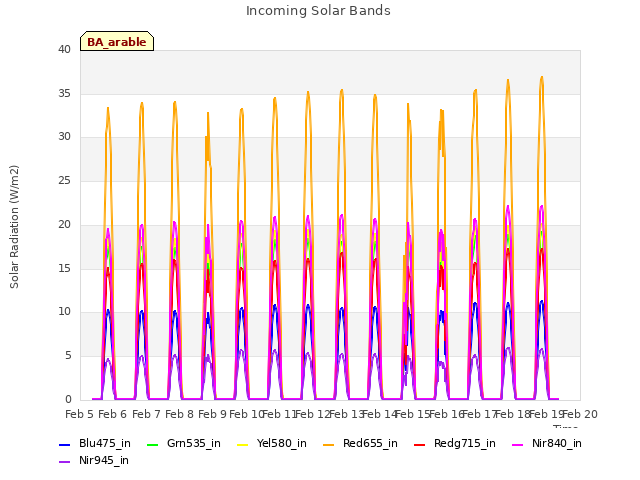640x480 pixels.
Task: Click the magenta Nir840_in legend swatch
Action: (x=518, y=444)
